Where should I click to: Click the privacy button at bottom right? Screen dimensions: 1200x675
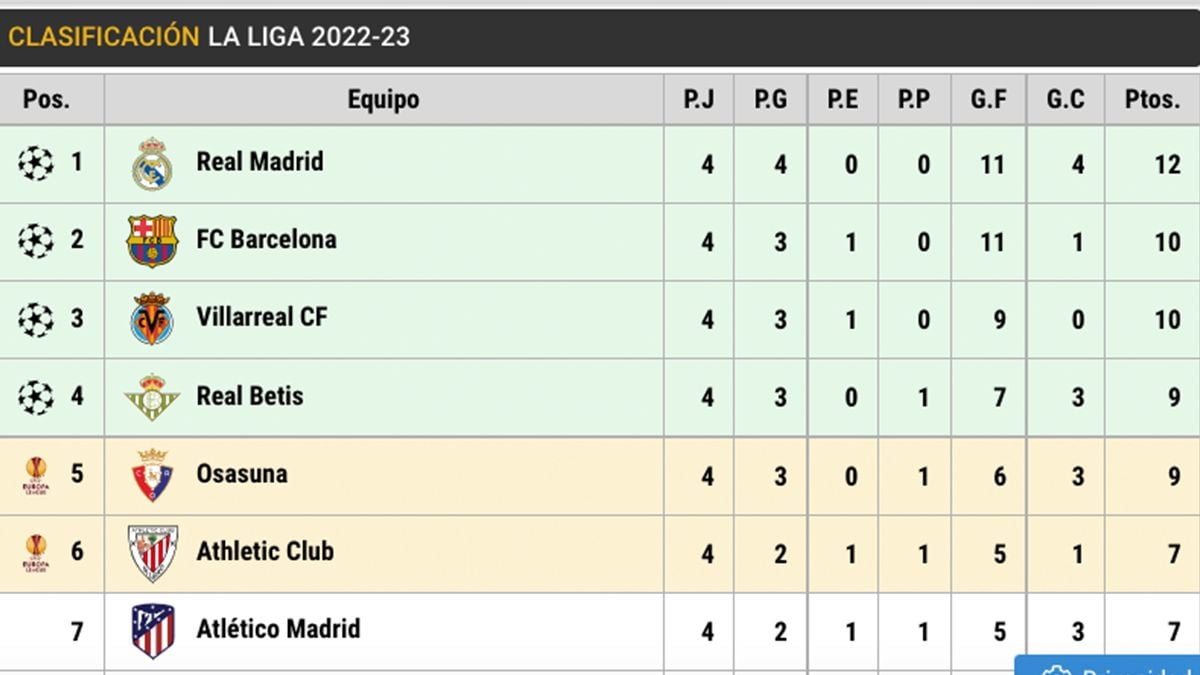pyautogui.click(x=1110, y=667)
